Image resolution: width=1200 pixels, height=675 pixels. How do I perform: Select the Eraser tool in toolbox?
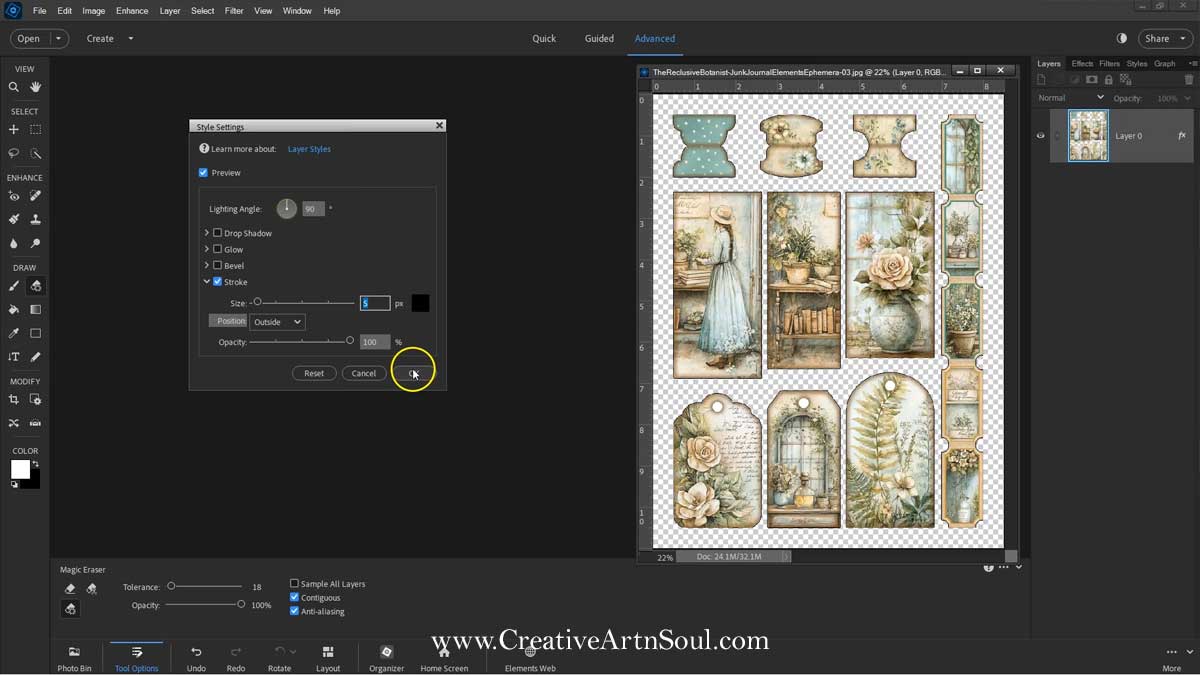click(36, 286)
